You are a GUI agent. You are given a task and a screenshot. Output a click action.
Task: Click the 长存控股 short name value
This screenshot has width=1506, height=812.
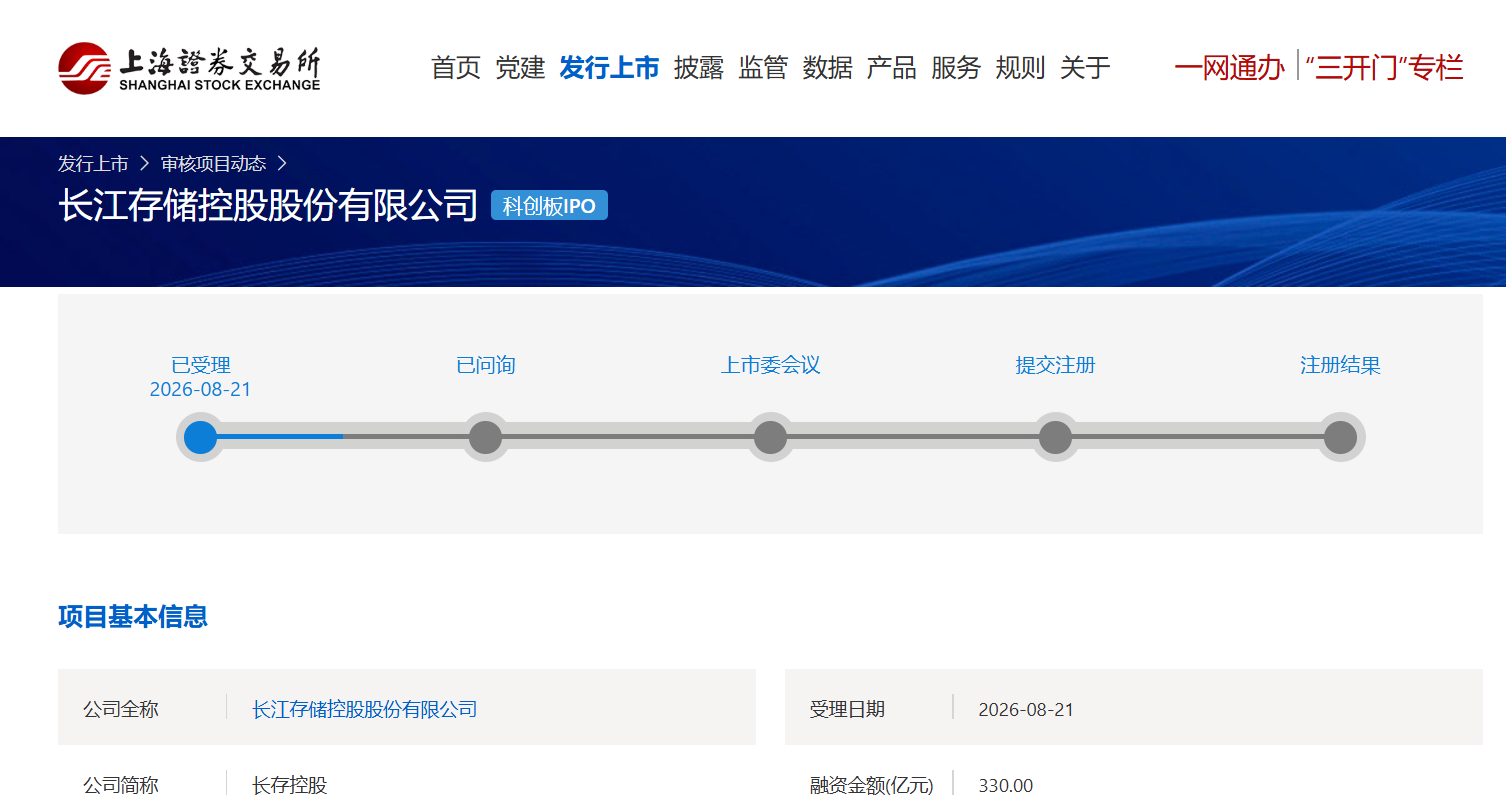pos(290,786)
